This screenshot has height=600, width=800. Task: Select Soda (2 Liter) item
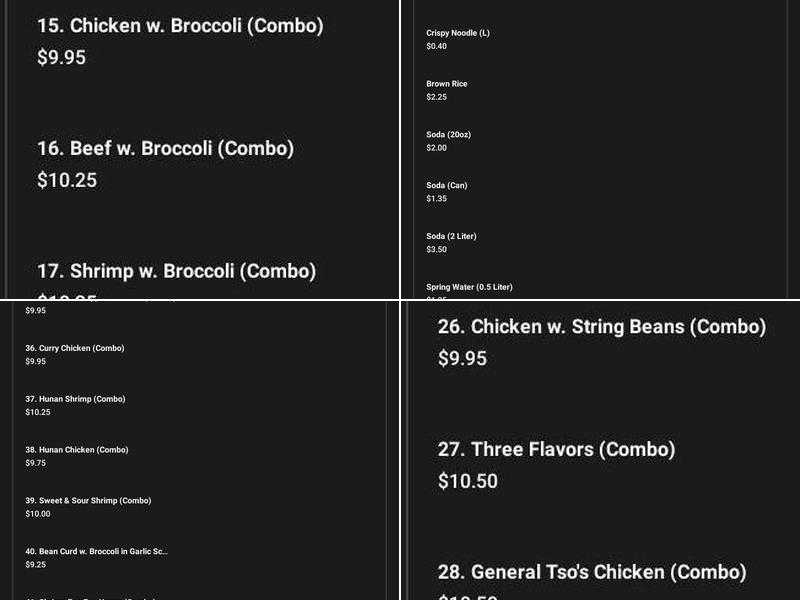pyautogui.click(x=451, y=237)
